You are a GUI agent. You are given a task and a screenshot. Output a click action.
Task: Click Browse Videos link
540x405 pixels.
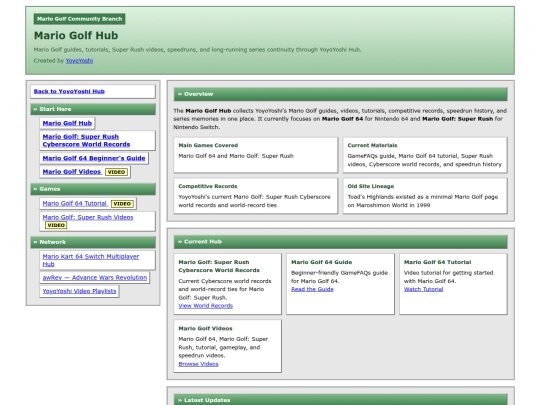tap(198, 364)
